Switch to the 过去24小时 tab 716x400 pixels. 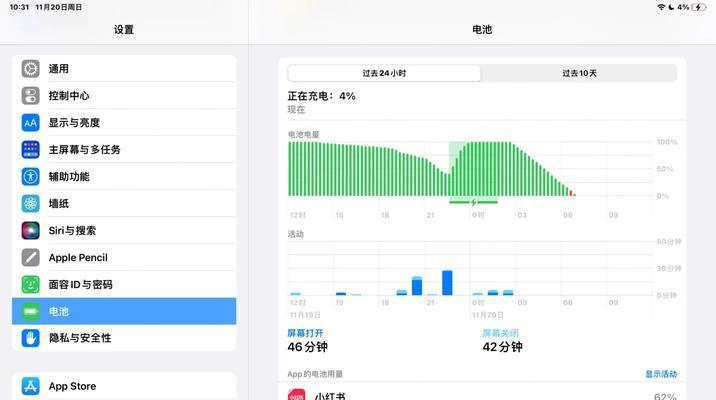pos(384,73)
